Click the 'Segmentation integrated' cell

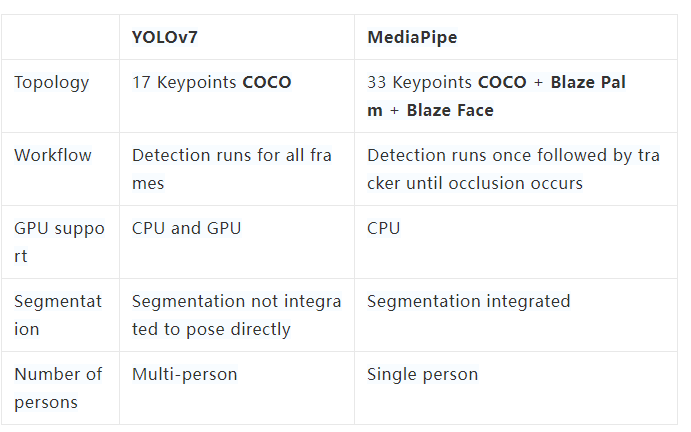[468, 301]
